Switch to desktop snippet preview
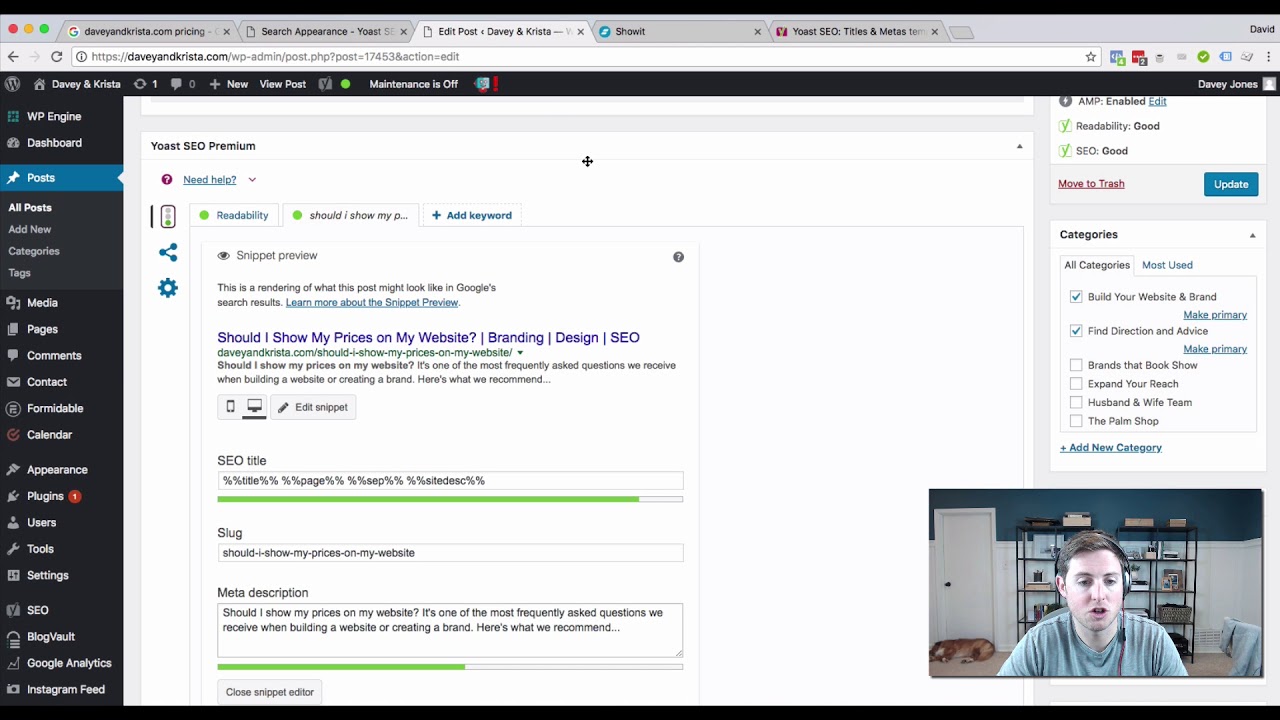1280x720 pixels. click(x=254, y=407)
